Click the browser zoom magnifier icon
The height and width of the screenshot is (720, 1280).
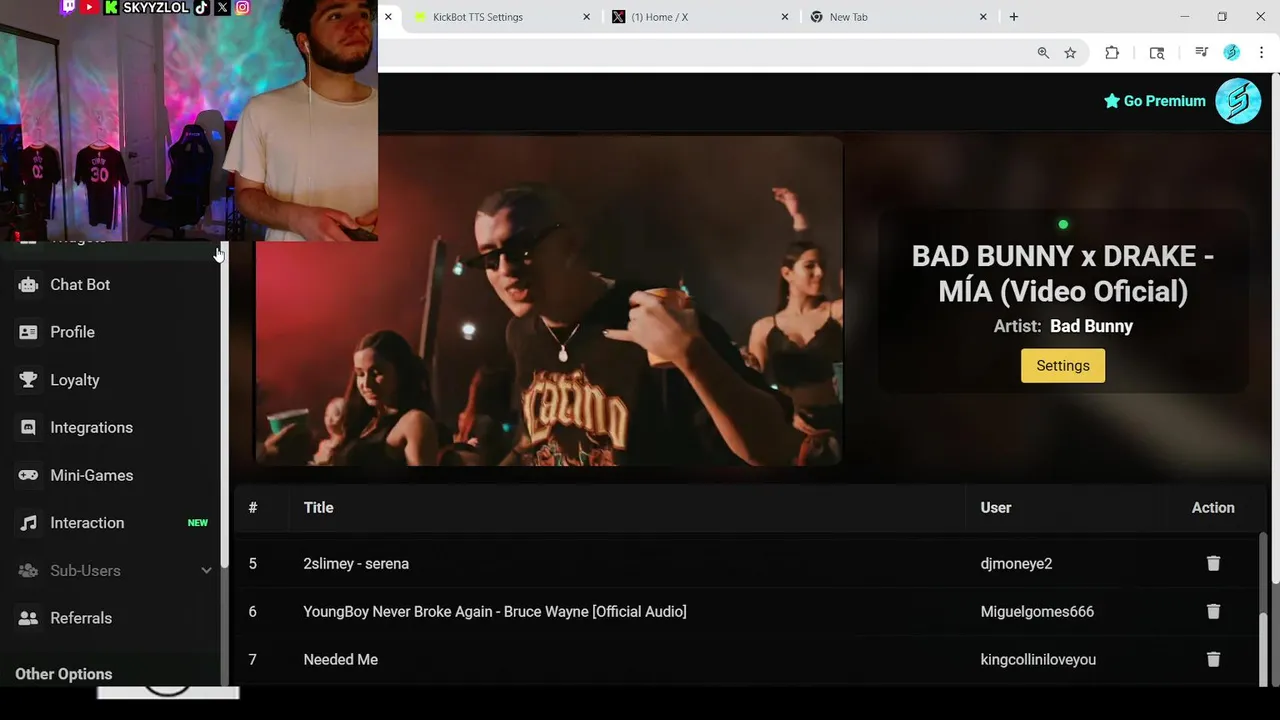point(1043,53)
